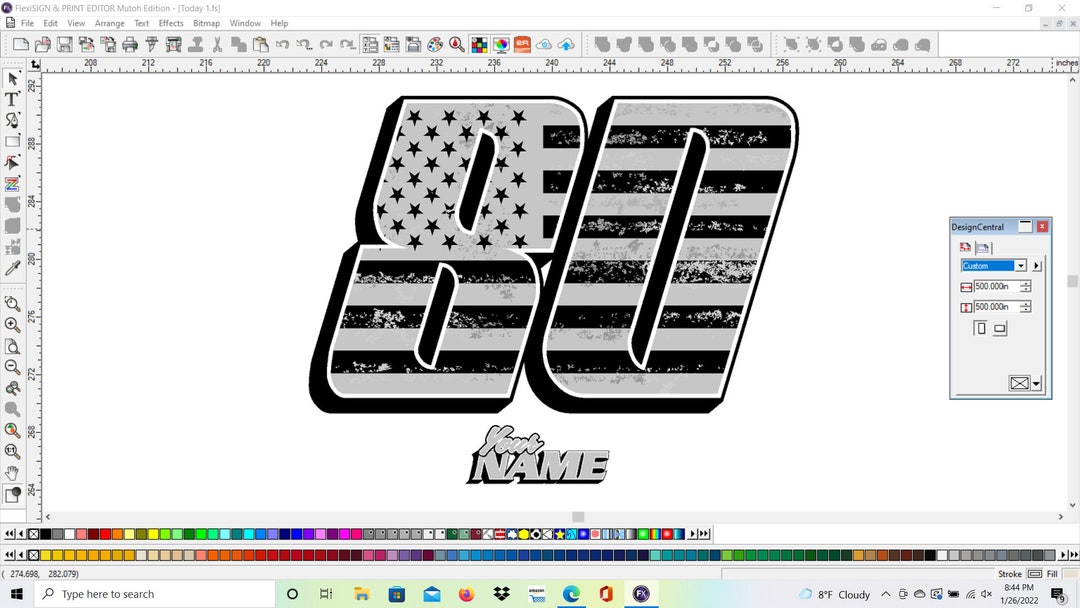Image resolution: width=1080 pixels, height=608 pixels.
Task: Click the Undo icon in the toolbar
Action: tap(280, 44)
